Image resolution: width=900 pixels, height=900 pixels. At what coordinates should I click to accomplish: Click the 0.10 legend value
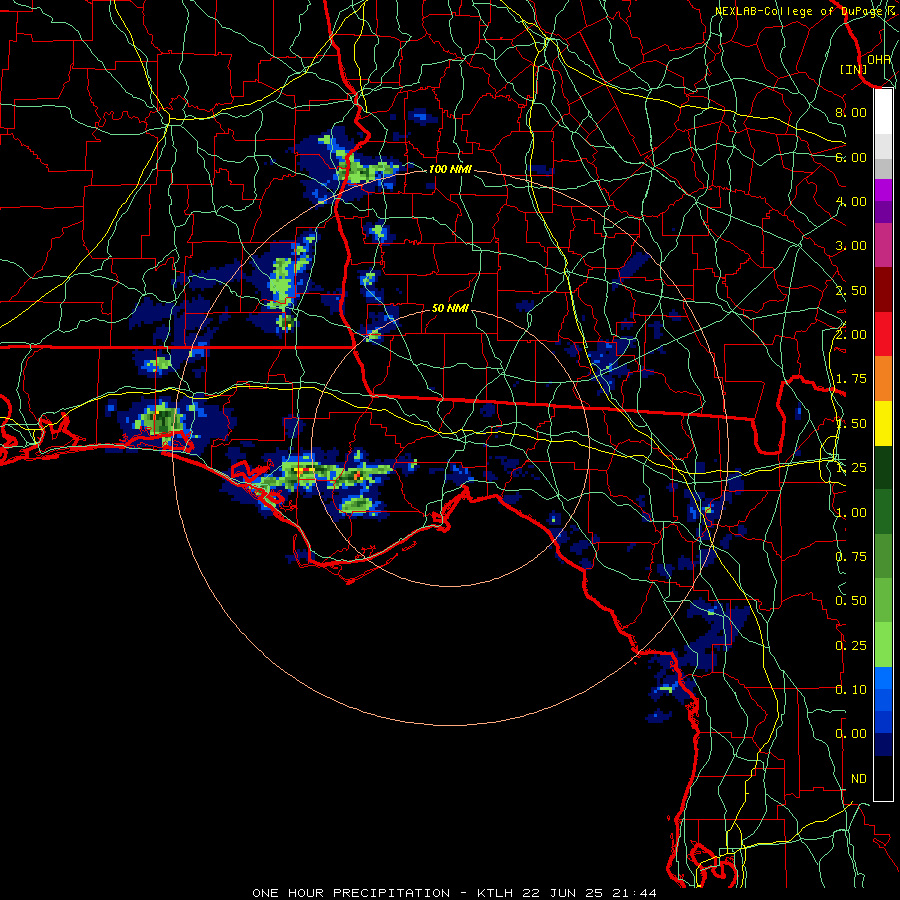click(x=851, y=690)
